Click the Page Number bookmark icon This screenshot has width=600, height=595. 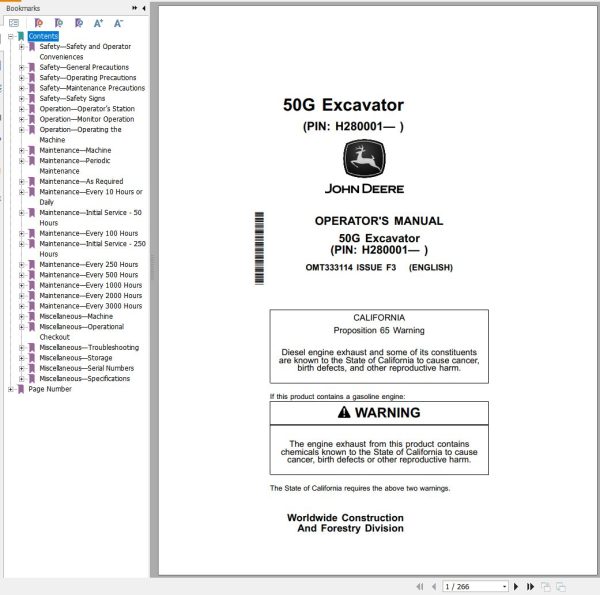point(21,389)
